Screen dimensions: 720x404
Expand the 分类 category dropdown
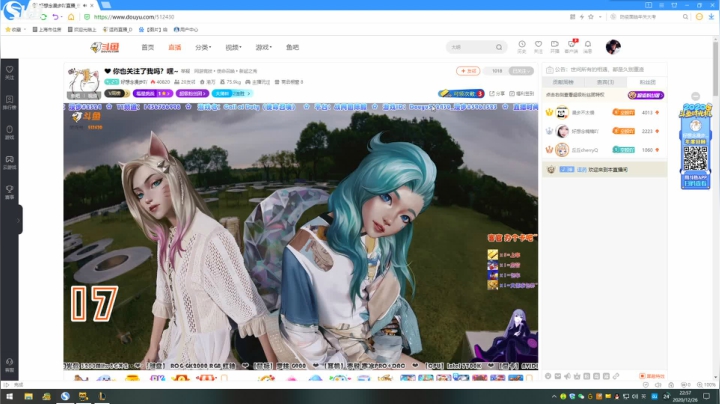pyautogui.click(x=203, y=47)
